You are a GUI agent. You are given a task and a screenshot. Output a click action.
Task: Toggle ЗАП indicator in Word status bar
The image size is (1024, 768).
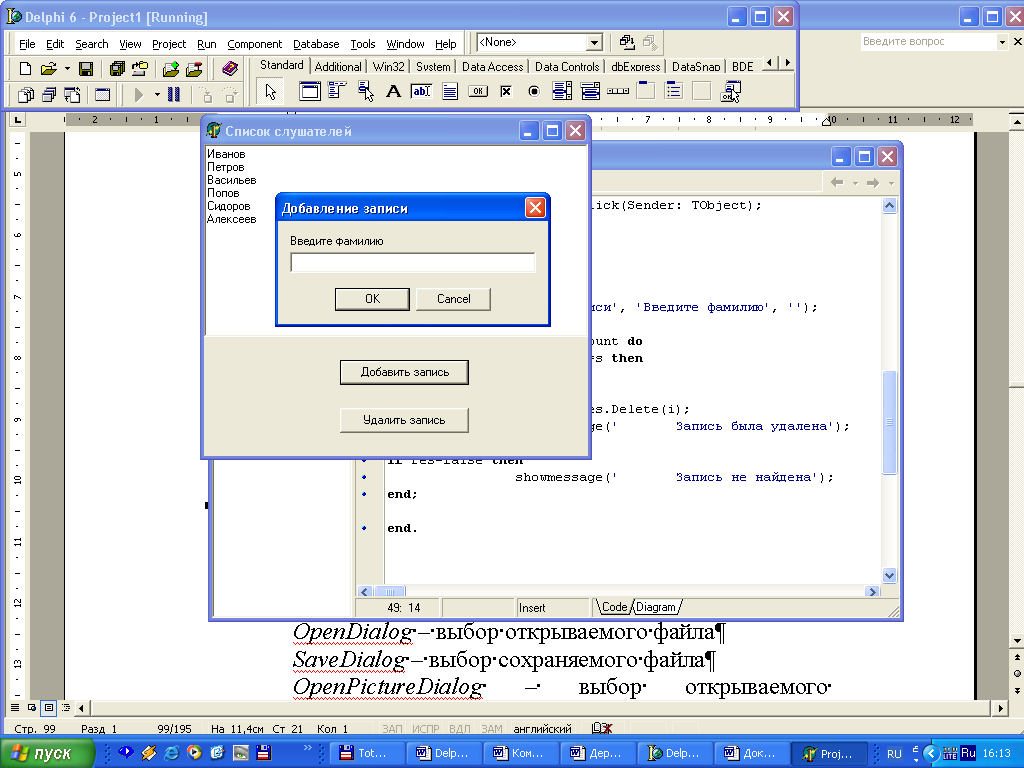[392, 729]
